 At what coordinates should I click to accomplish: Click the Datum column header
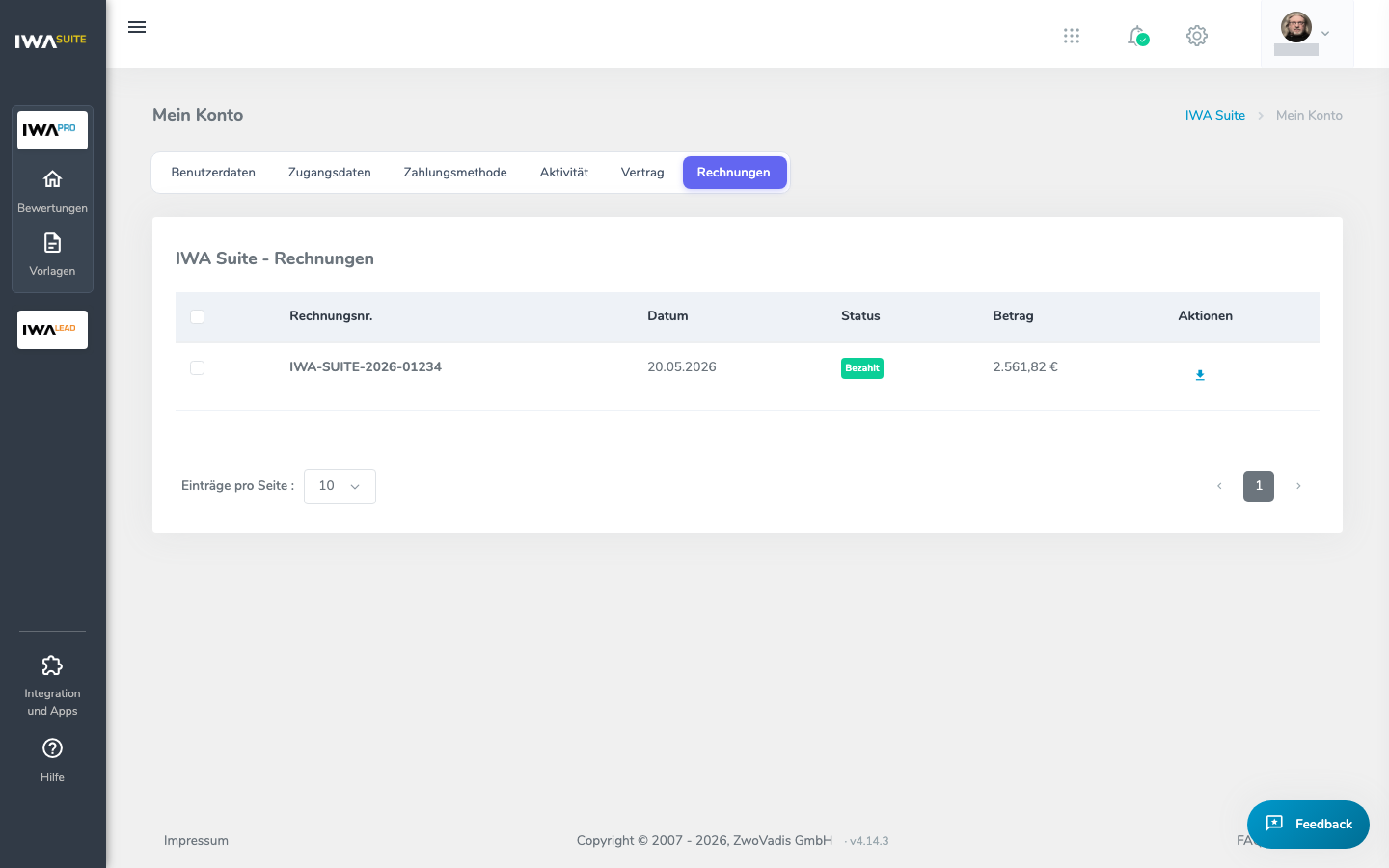pyautogui.click(x=667, y=316)
